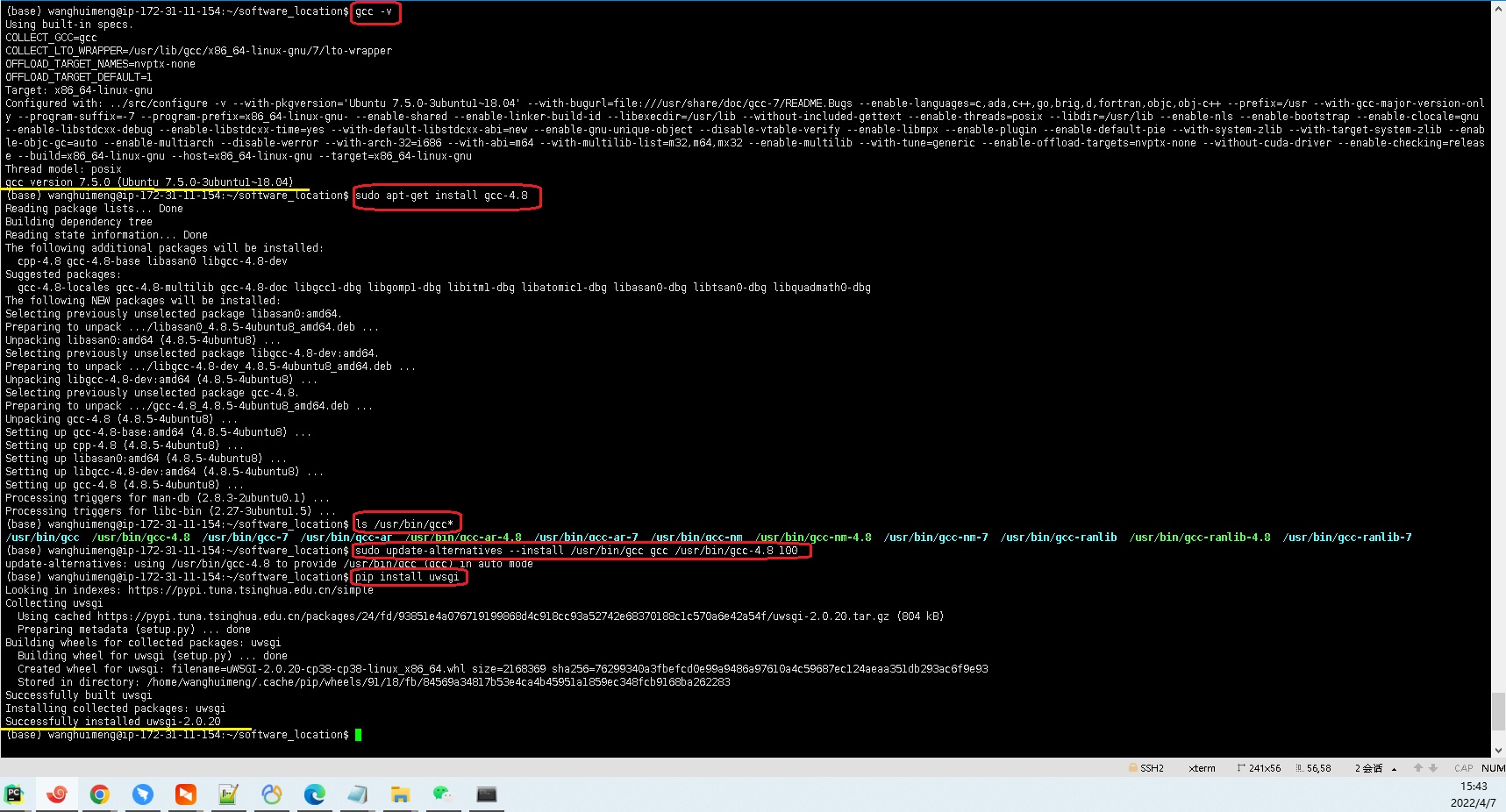Open Notepad from the taskbar
Viewport: 1506px width, 812px height.
357,794
